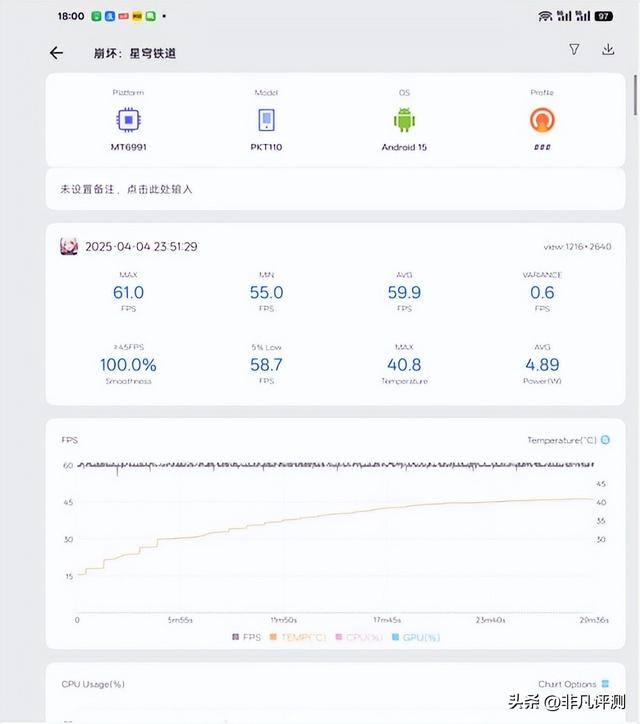The width and height of the screenshot is (640, 724).
Task: Tap the download report icon
Action: pos(608,49)
